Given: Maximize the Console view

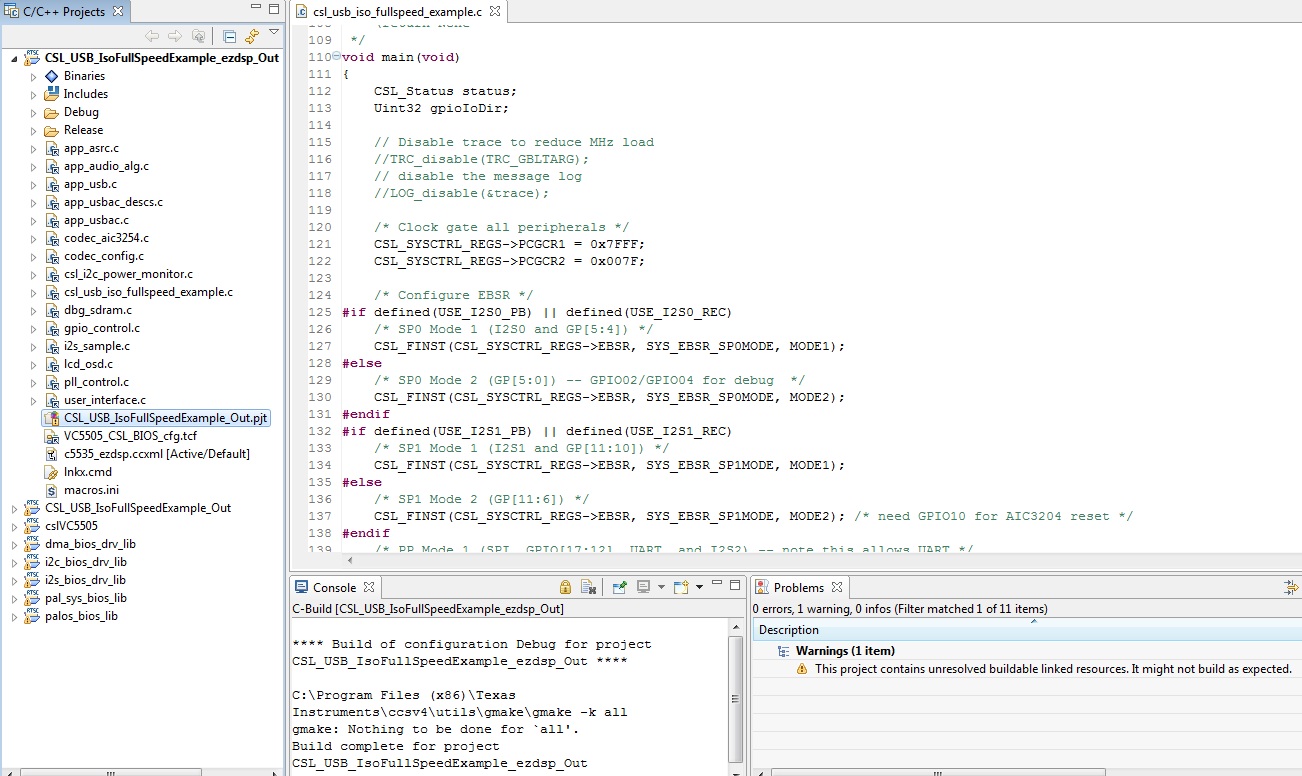Looking at the screenshot, I should point(736,585).
